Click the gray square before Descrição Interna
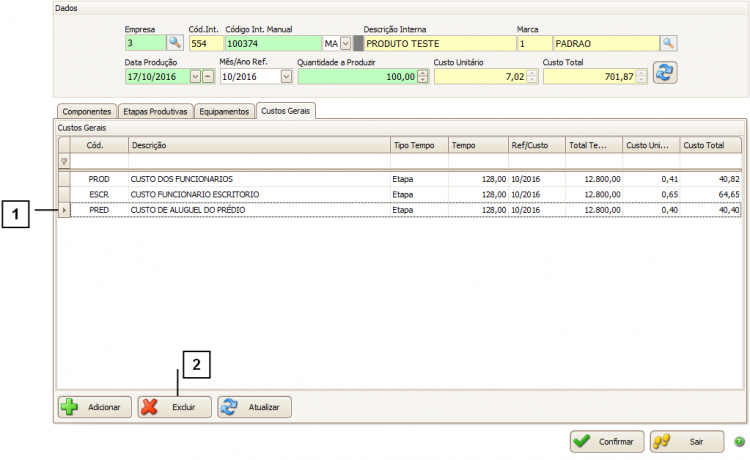The width and height of the screenshot is (750, 460). (359, 43)
